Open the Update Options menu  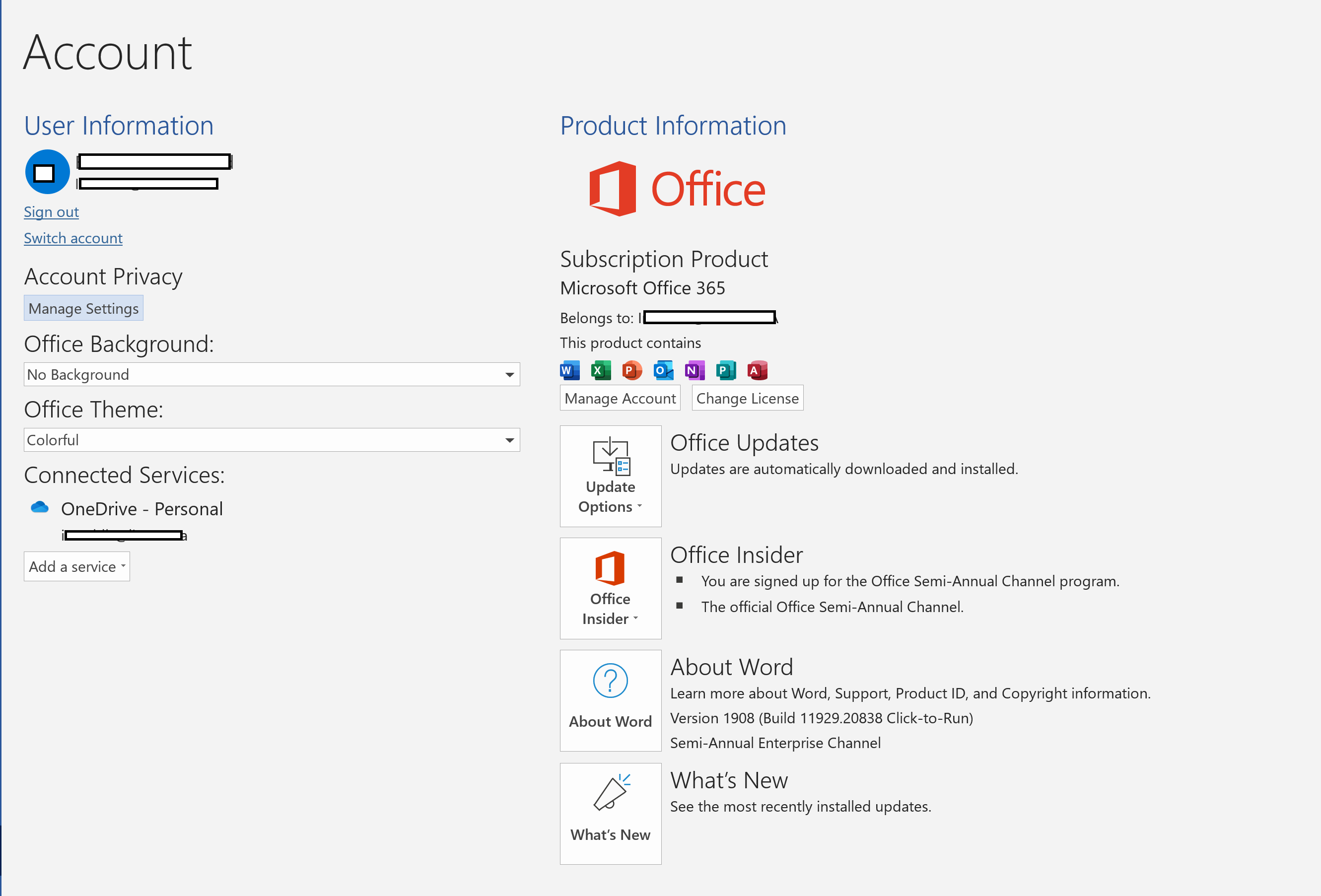[611, 476]
